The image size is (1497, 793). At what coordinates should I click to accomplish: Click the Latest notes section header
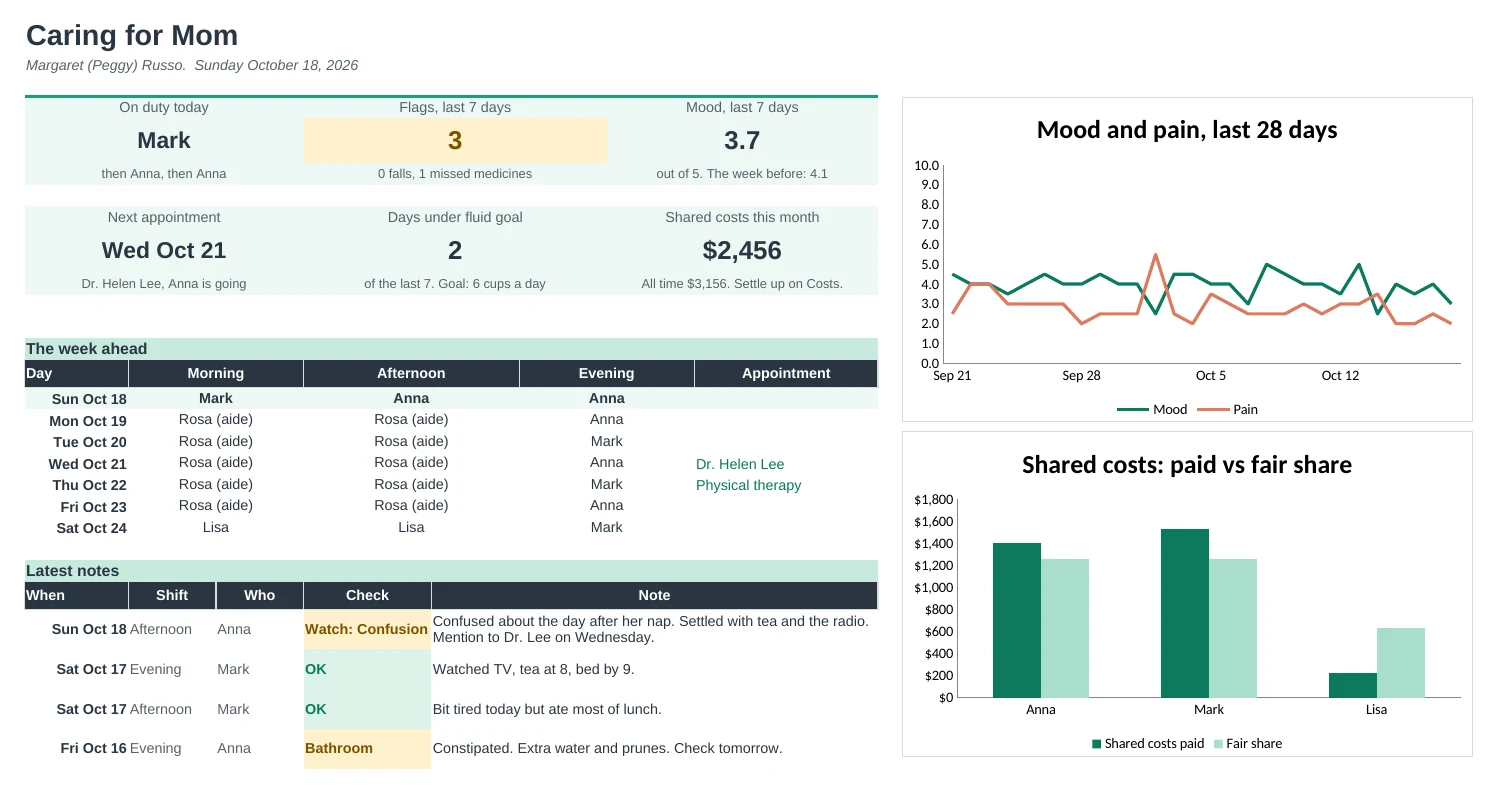click(451, 571)
